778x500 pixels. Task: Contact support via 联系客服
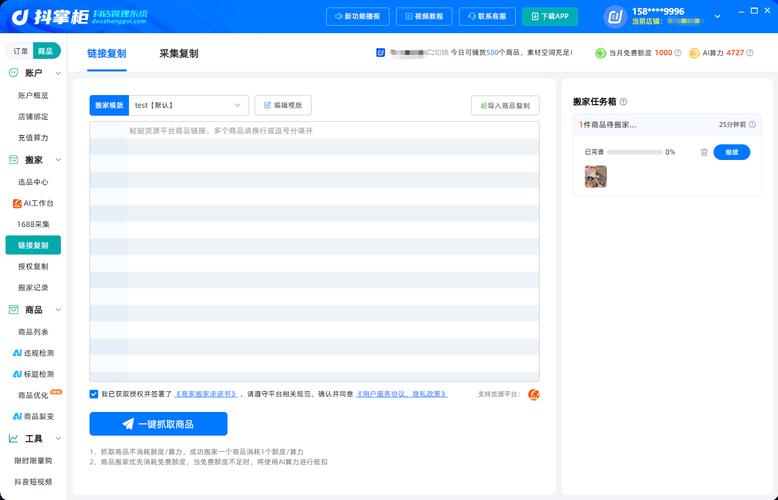pyautogui.click(x=487, y=16)
